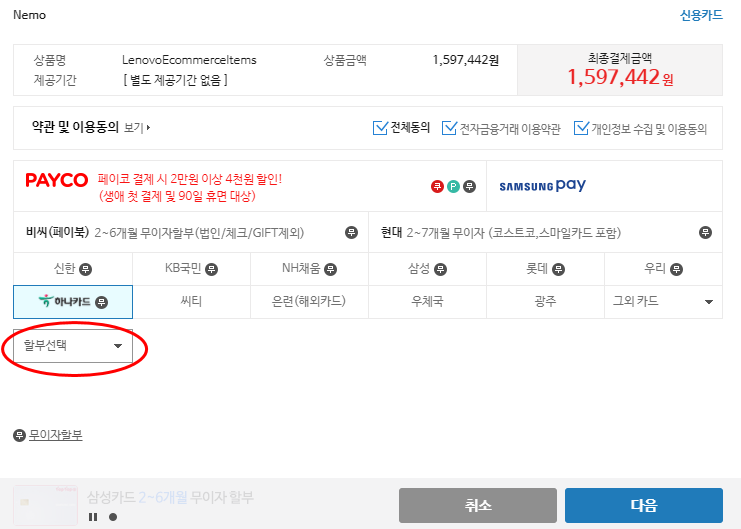Image resolution: width=741 pixels, height=529 pixels.
Task: Click green P point icon on PAYCO
Action: coord(453,187)
